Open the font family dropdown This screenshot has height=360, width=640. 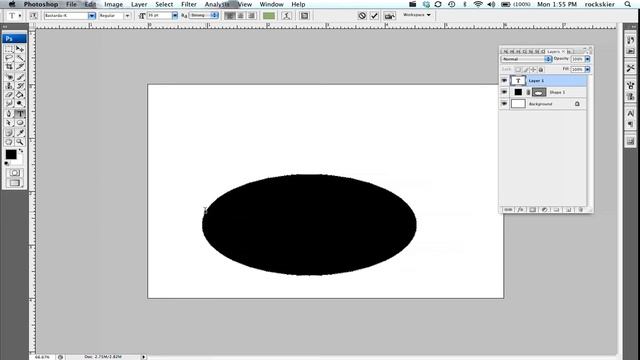(x=92, y=16)
